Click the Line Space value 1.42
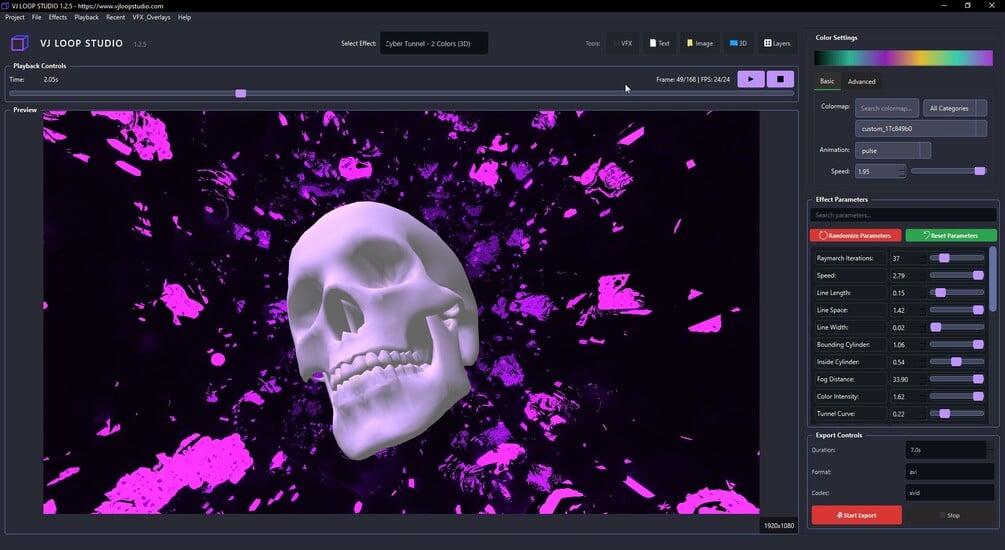The width and height of the screenshot is (1005, 550). [907, 310]
